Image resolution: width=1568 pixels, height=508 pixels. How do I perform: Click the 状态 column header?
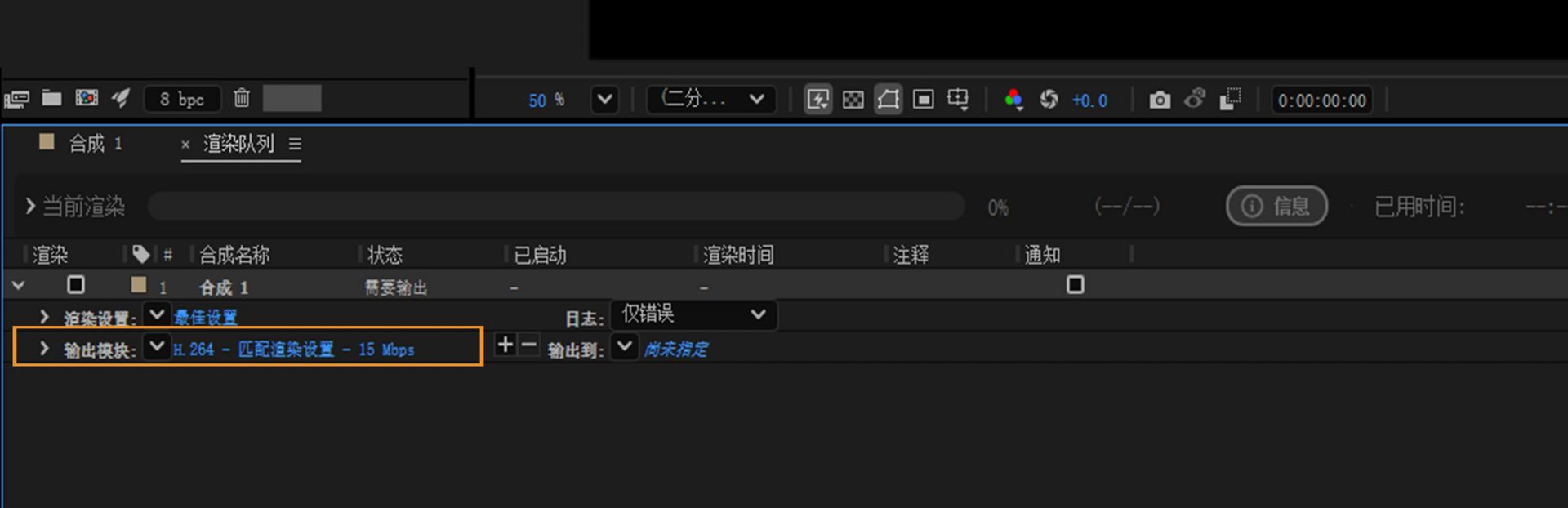pyautogui.click(x=385, y=255)
